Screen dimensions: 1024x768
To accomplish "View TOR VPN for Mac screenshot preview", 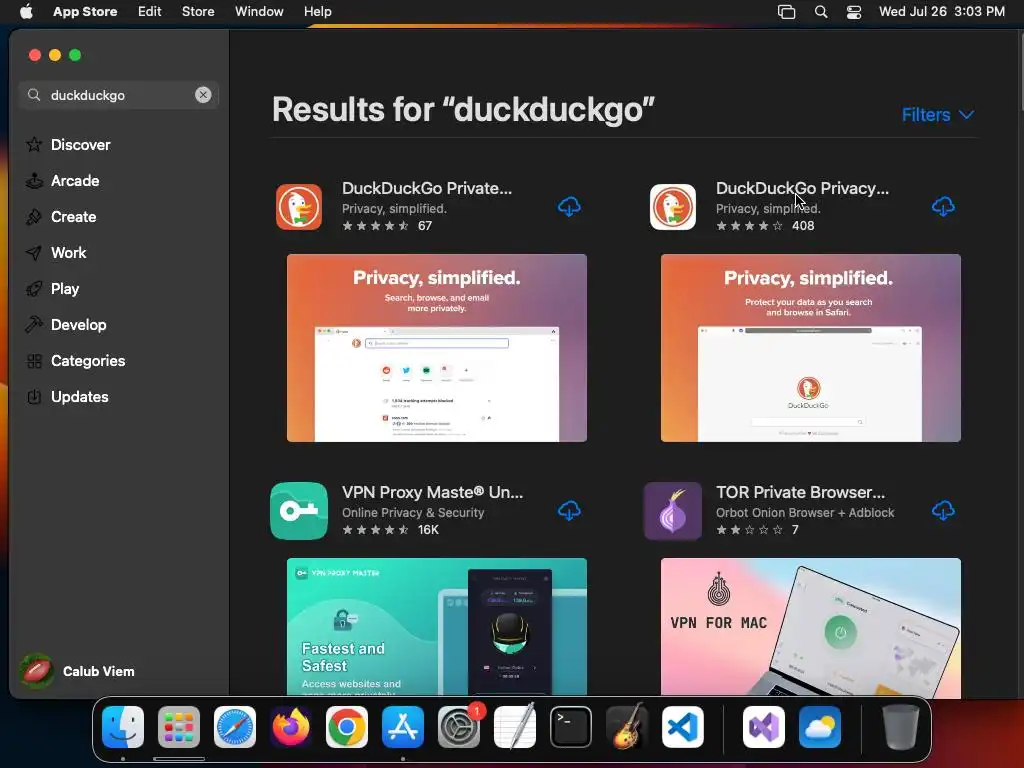I will [810, 627].
